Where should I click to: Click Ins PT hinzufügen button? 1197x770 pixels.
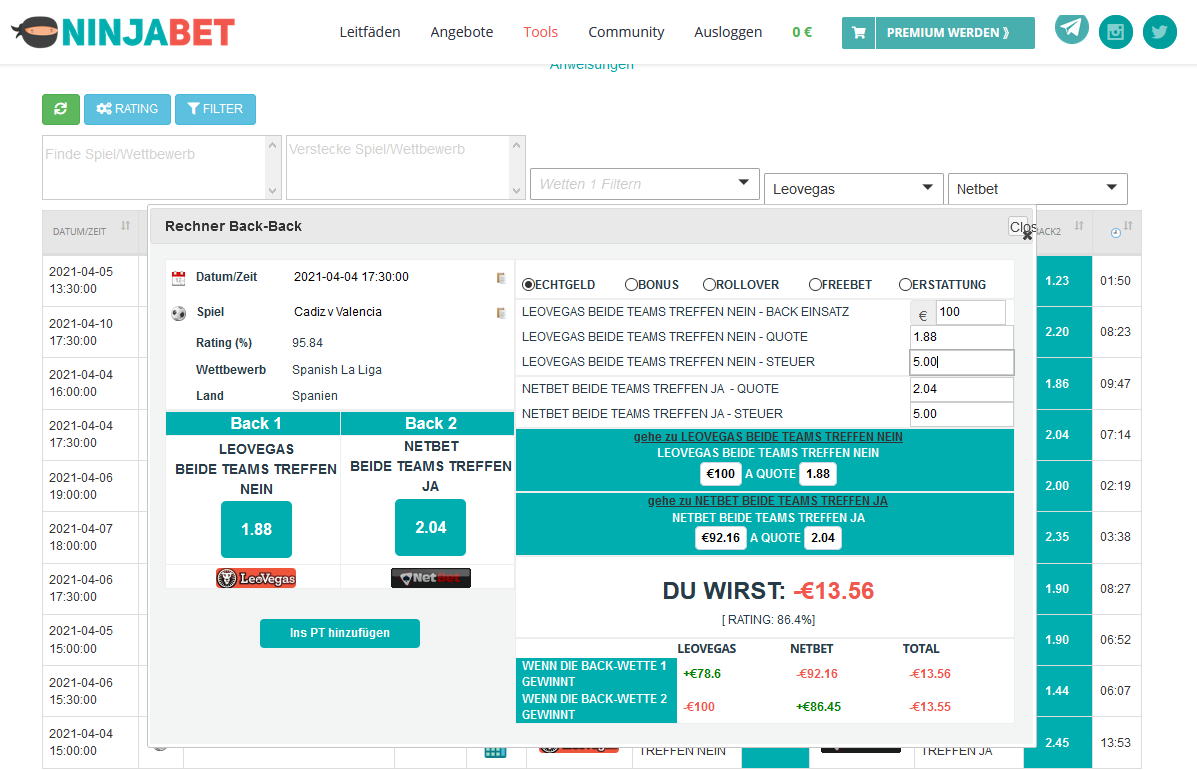pos(340,633)
